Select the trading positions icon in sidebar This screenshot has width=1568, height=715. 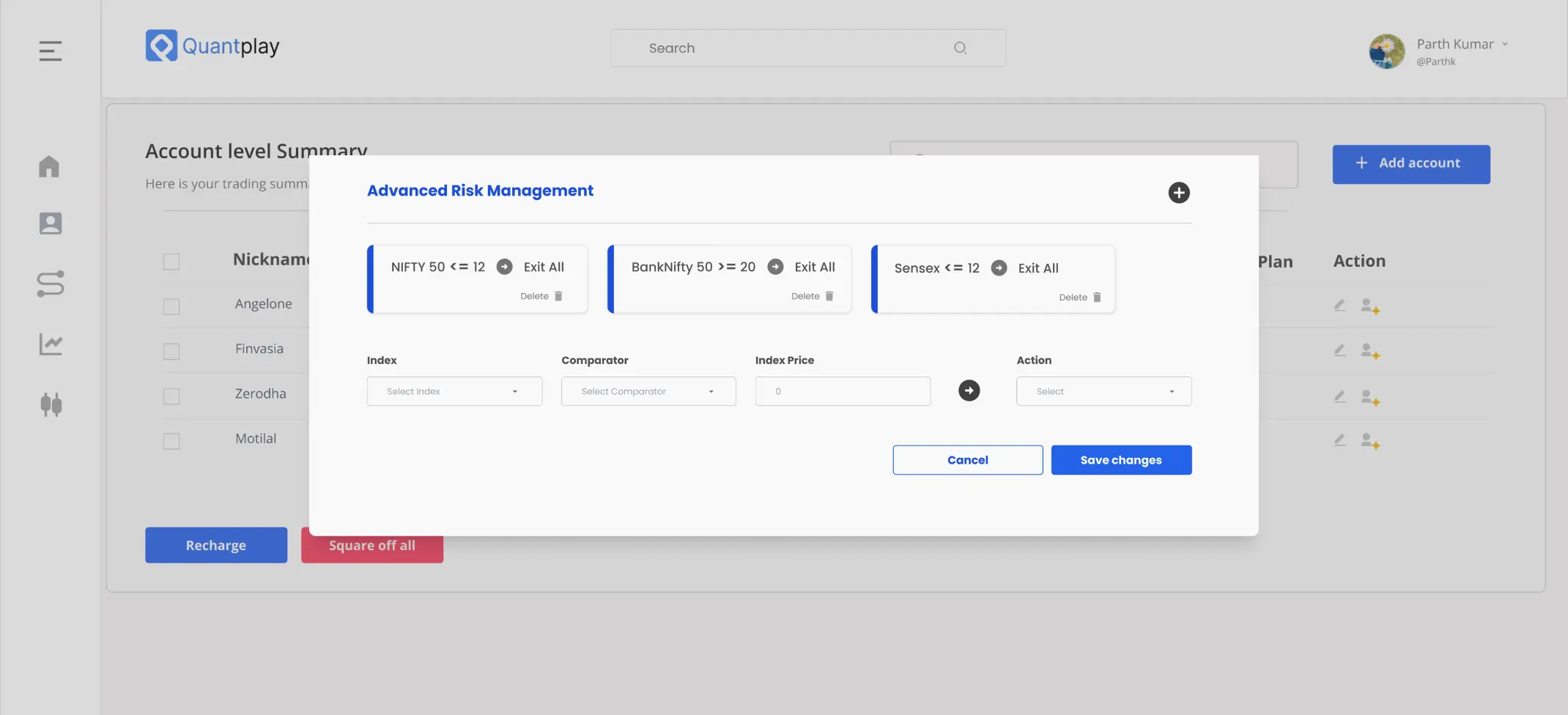coord(49,404)
